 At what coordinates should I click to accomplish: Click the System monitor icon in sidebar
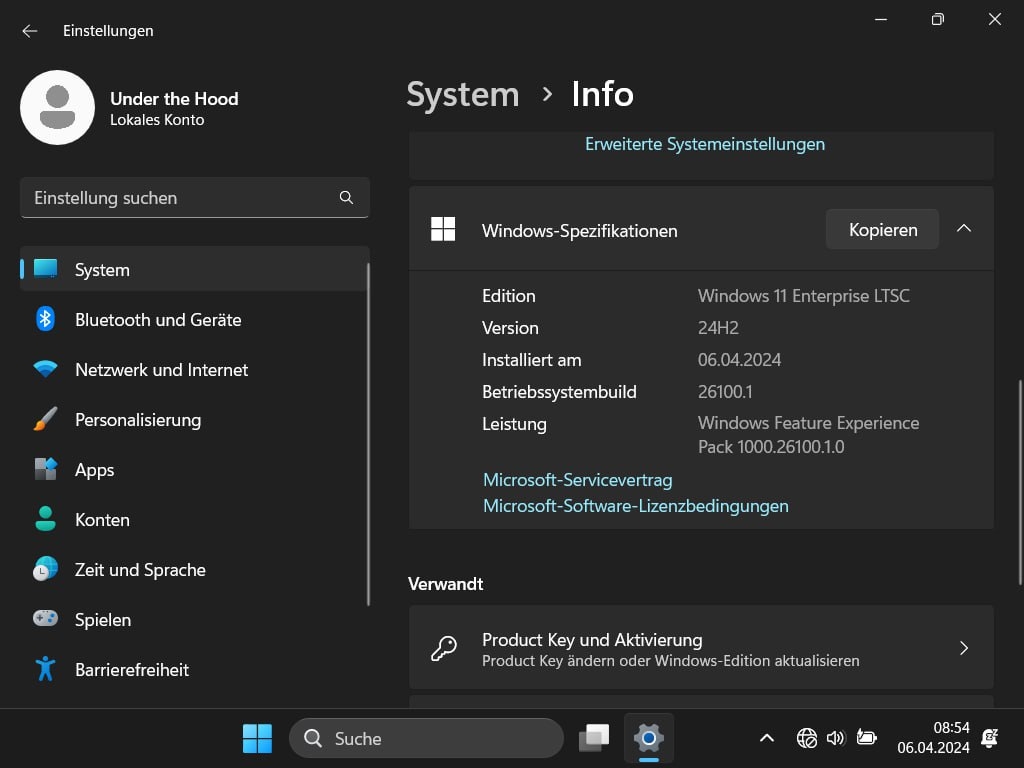click(45, 268)
